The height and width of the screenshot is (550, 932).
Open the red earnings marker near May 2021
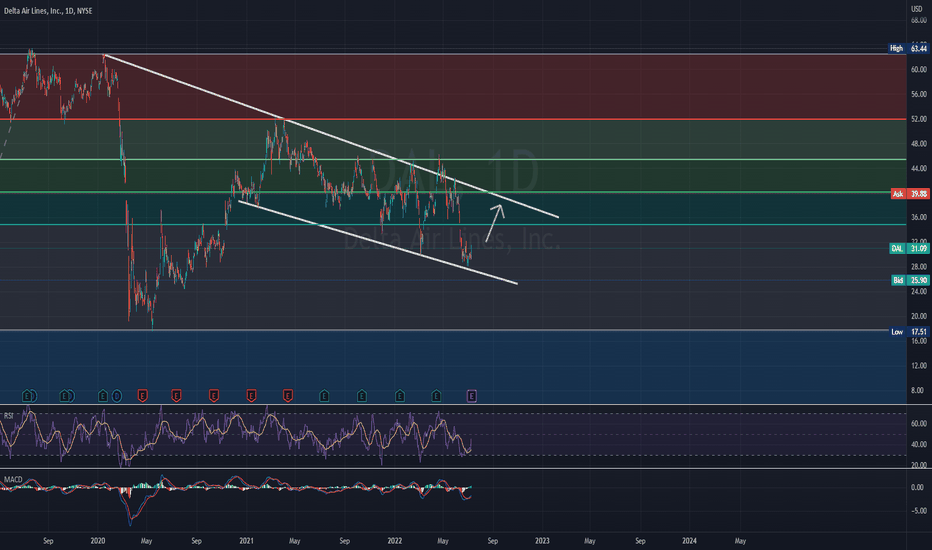point(288,395)
